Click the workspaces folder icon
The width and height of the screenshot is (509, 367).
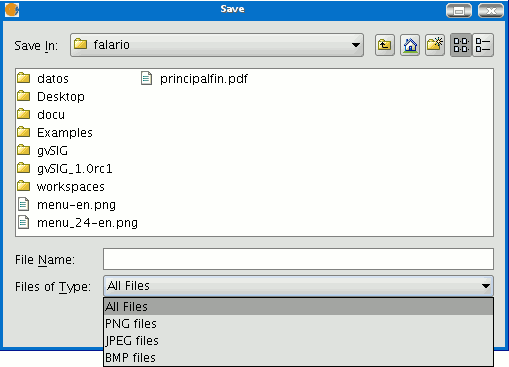pyautogui.click(x=24, y=186)
